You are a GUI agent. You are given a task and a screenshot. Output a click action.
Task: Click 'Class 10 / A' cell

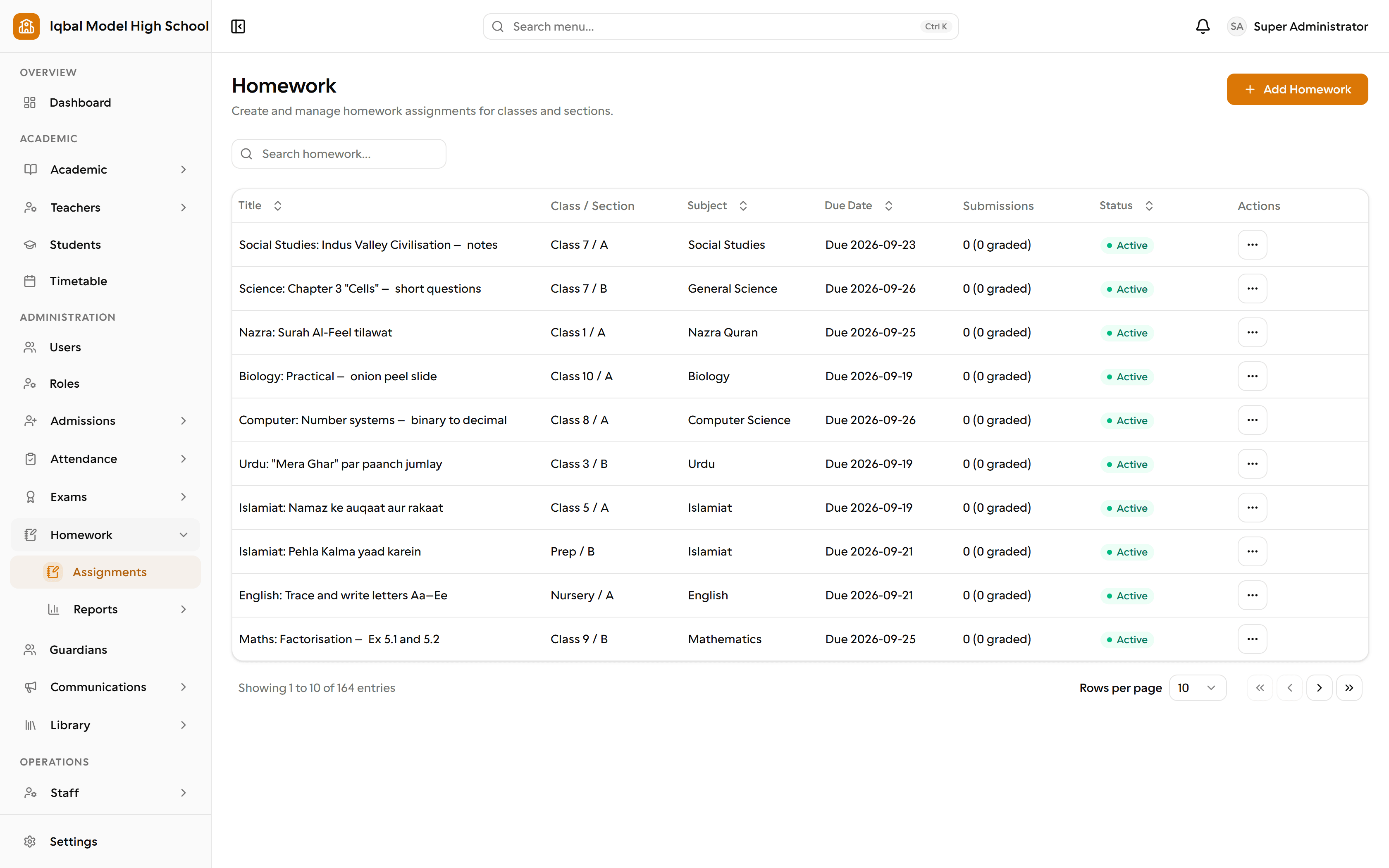click(x=581, y=377)
